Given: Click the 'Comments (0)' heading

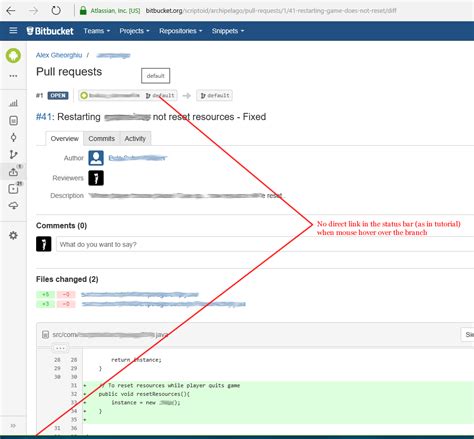Looking at the screenshot, I should [61, 226].
